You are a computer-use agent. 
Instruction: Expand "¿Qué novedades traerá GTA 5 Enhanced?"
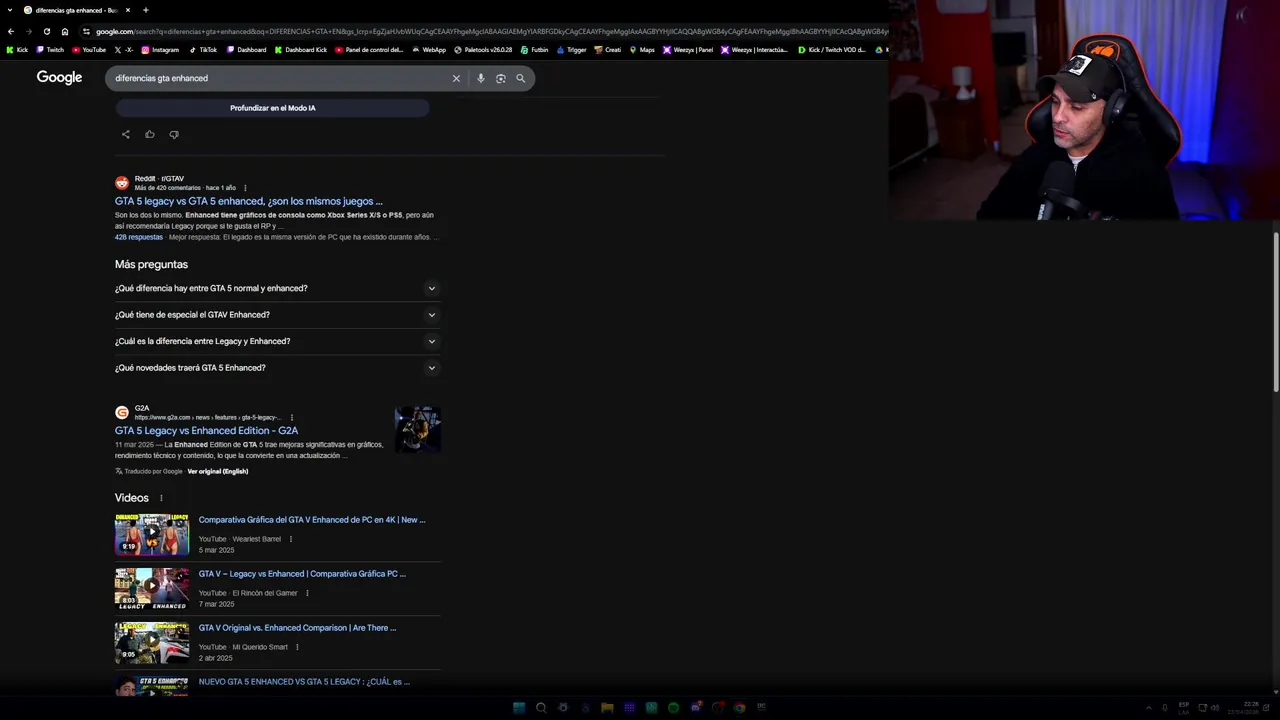[277, 367]
